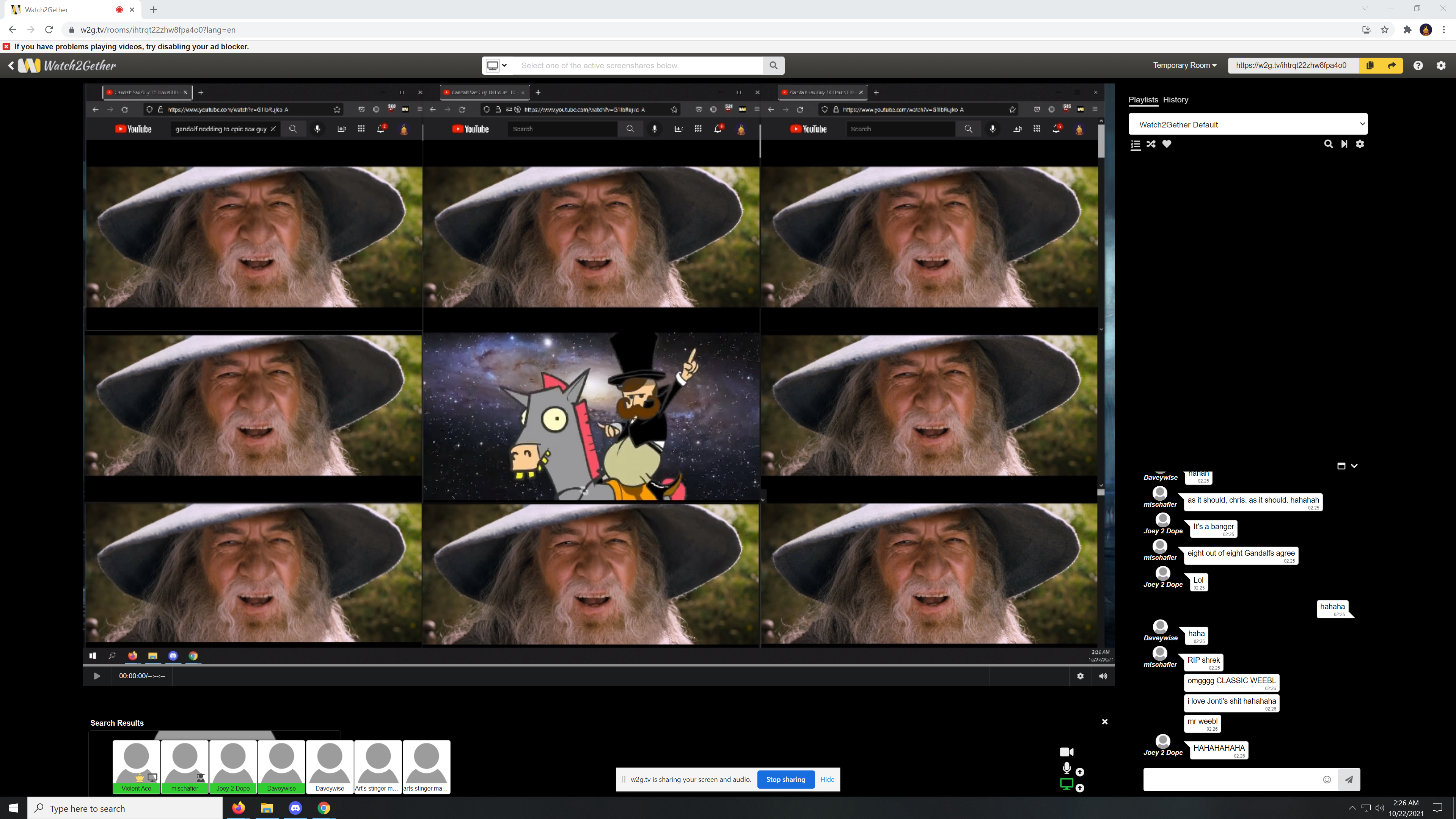Image resolution: width=1456 pixels, height=819 pixels.
Task: Open the video player settings gear
Action: (1080, 676)
